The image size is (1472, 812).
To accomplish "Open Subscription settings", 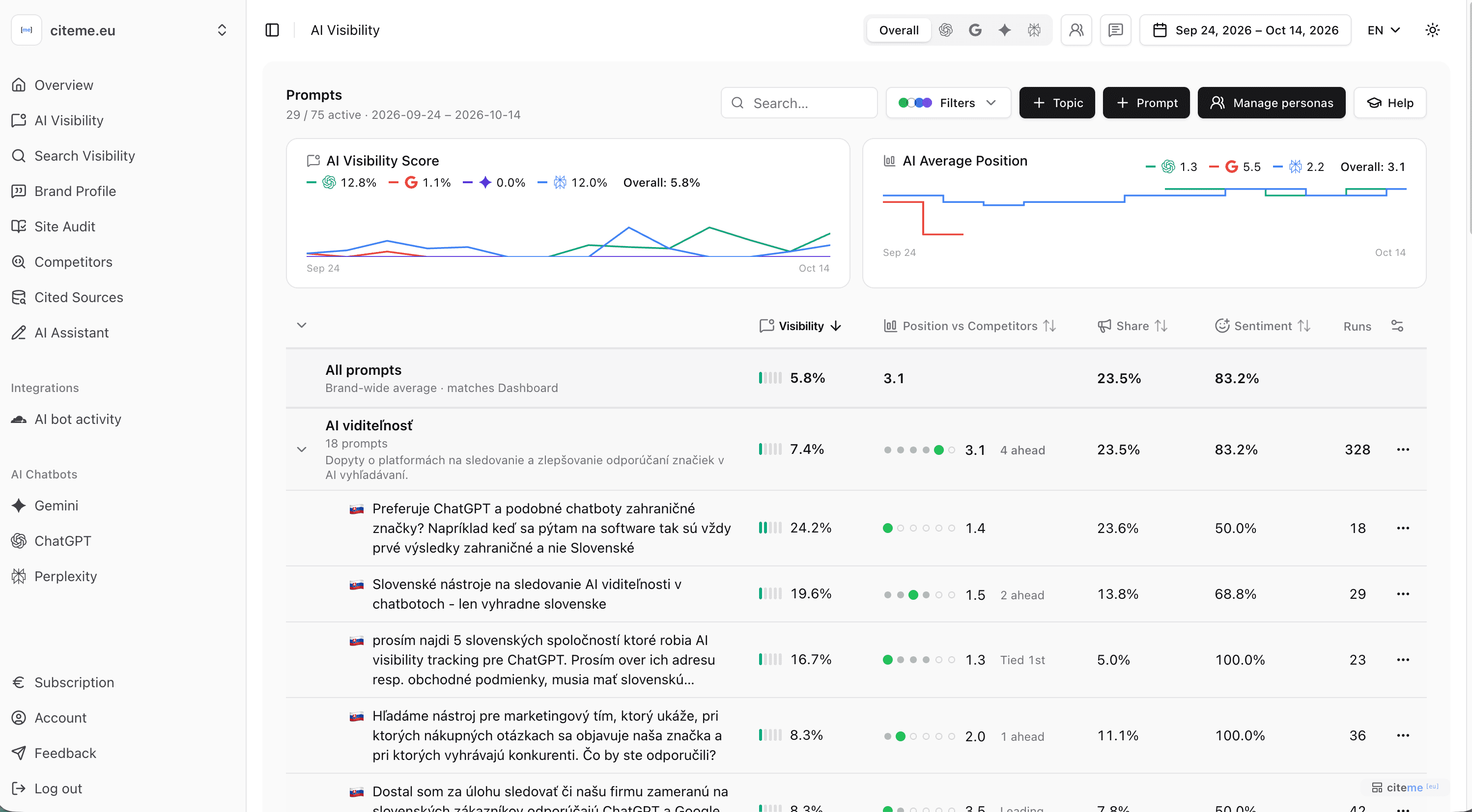I will click(74, 682).
